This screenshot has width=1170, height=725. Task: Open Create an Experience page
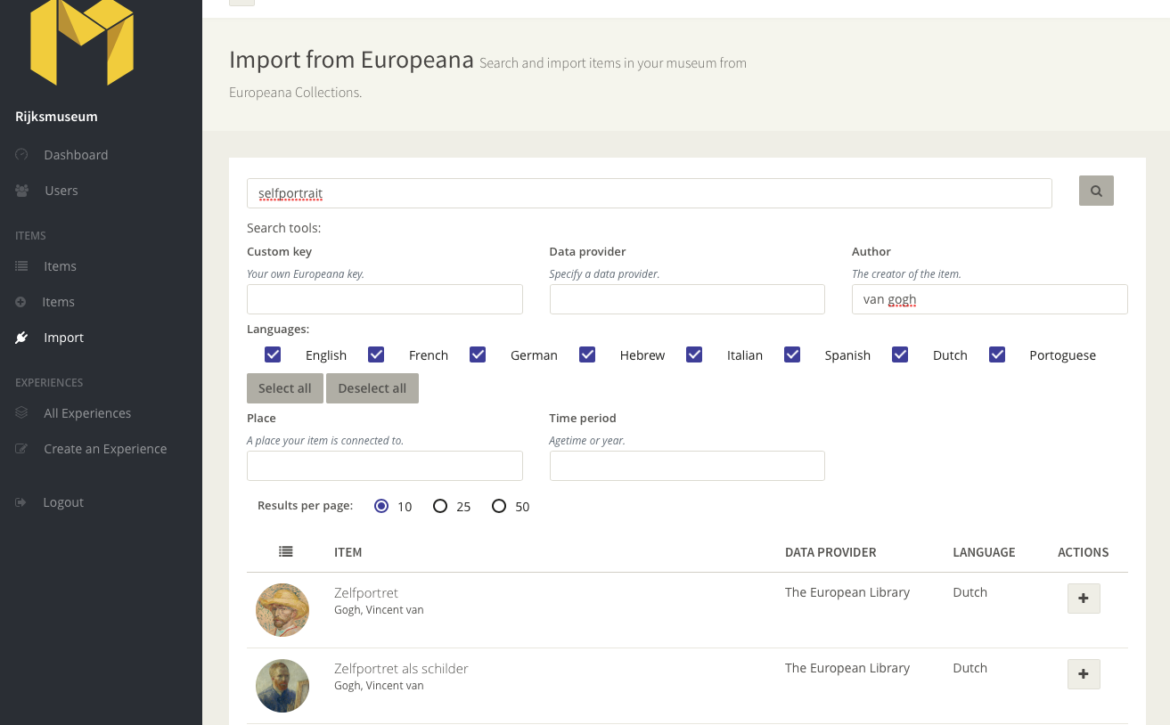[105, 448]
